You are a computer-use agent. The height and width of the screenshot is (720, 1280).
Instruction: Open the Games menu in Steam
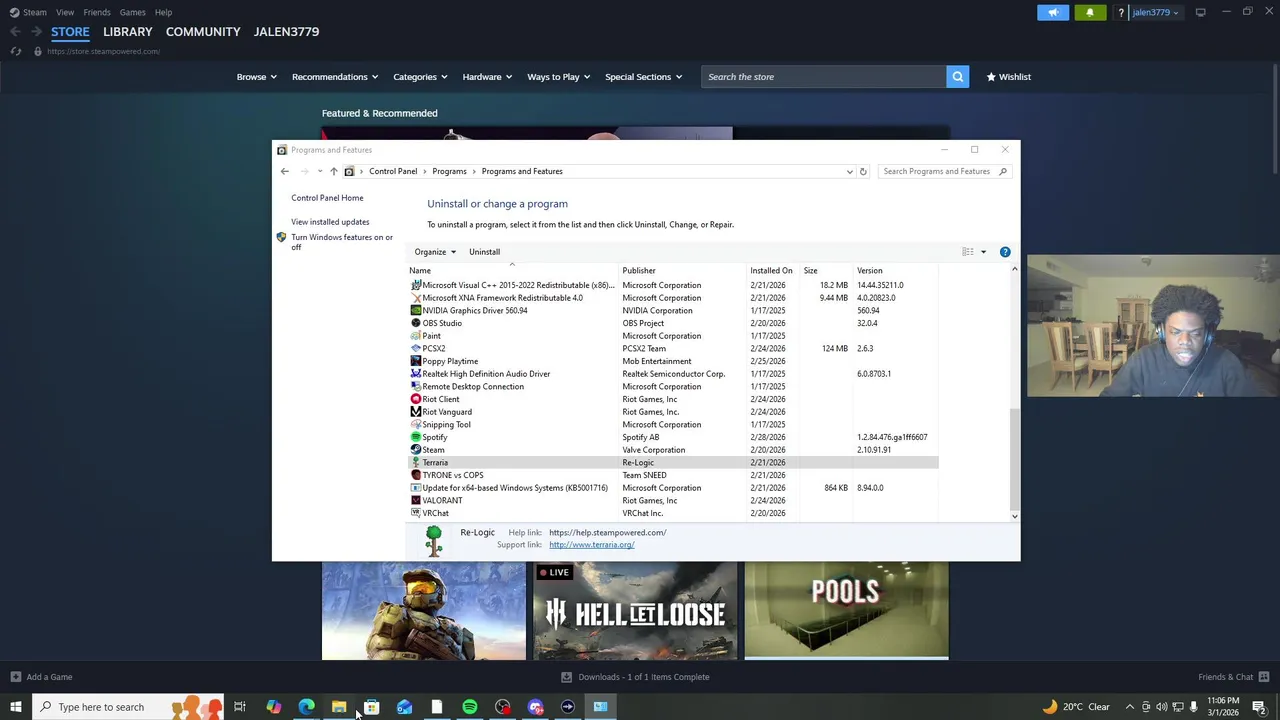coord(132,12)
